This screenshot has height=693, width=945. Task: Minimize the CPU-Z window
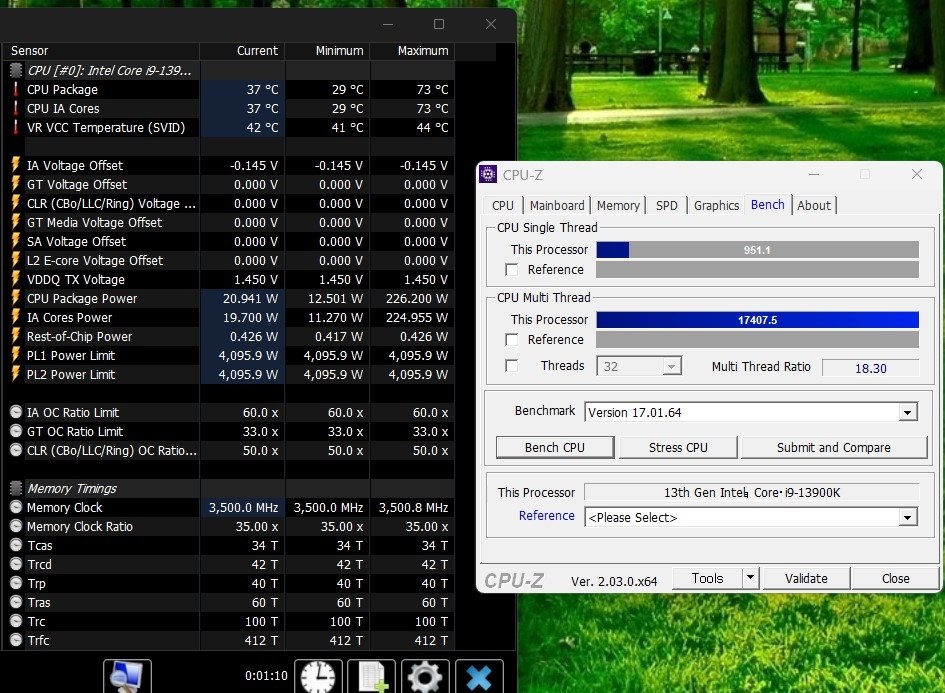(x=814, y=175)
